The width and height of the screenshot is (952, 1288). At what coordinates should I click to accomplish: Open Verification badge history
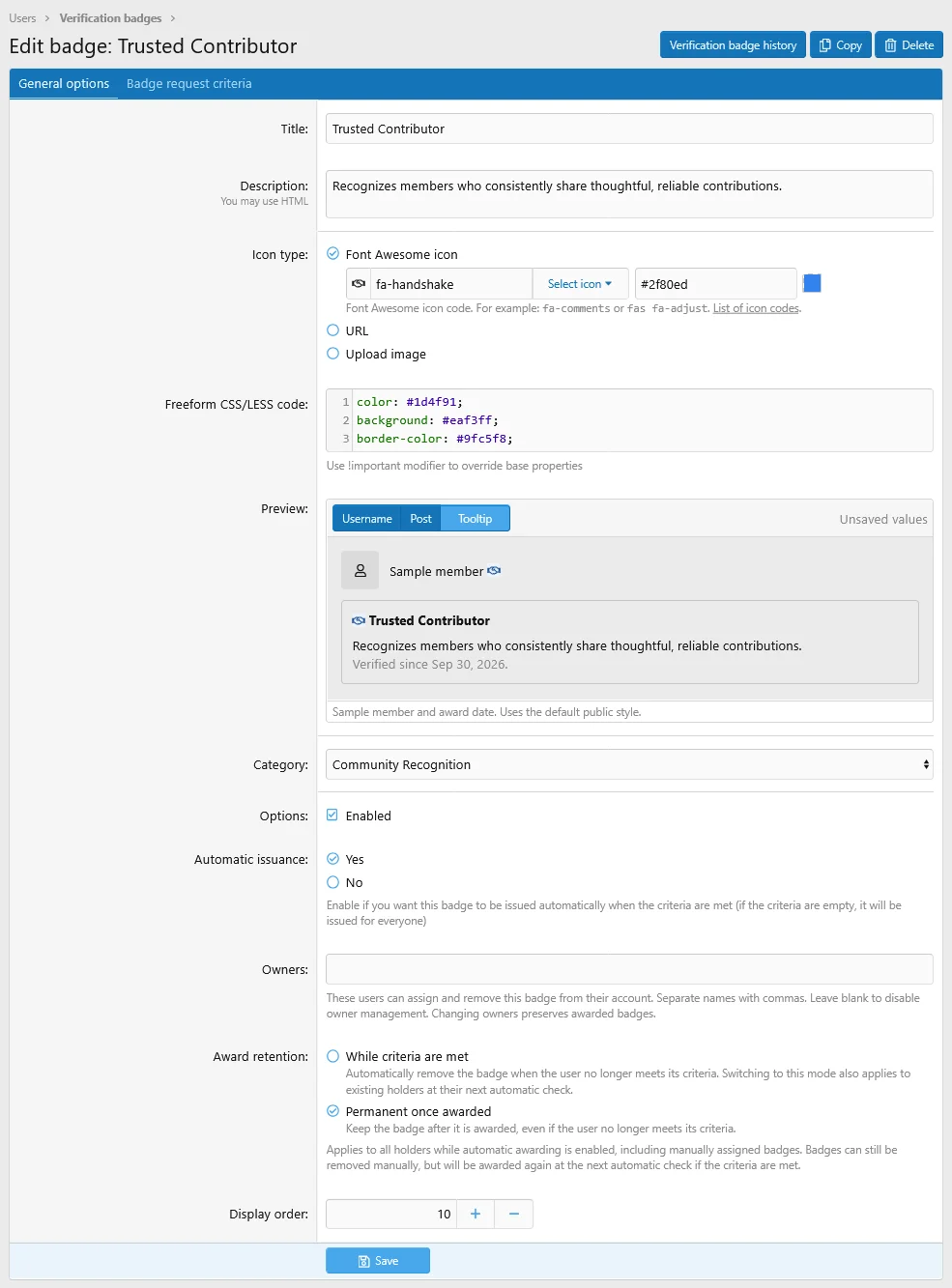pos(733,45)
